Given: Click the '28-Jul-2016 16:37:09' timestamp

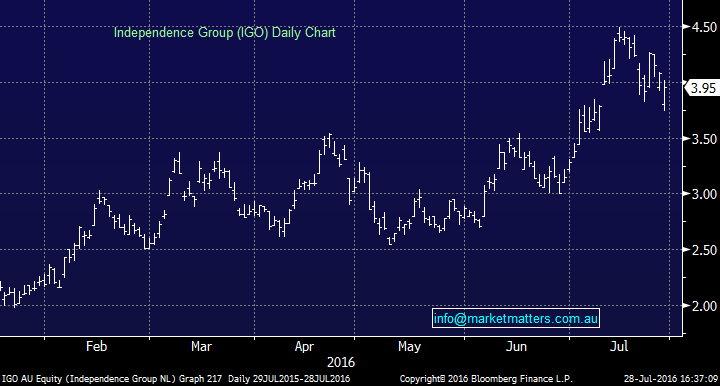Looking at the screenshot, I should click(x=670, y=379).
